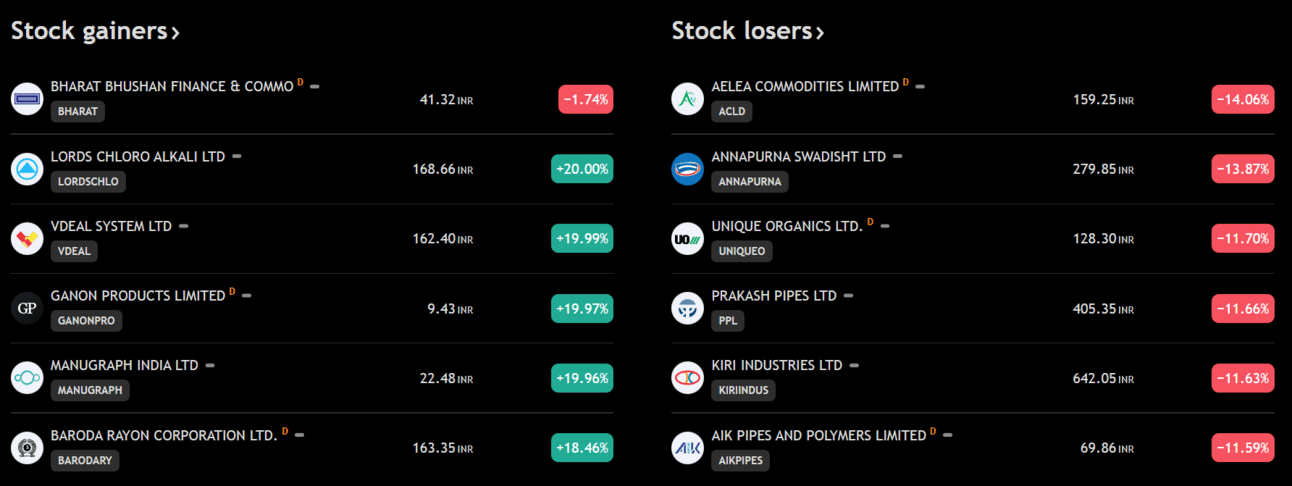
Task: Open the Stock losers full list
Action: point(748,31)
